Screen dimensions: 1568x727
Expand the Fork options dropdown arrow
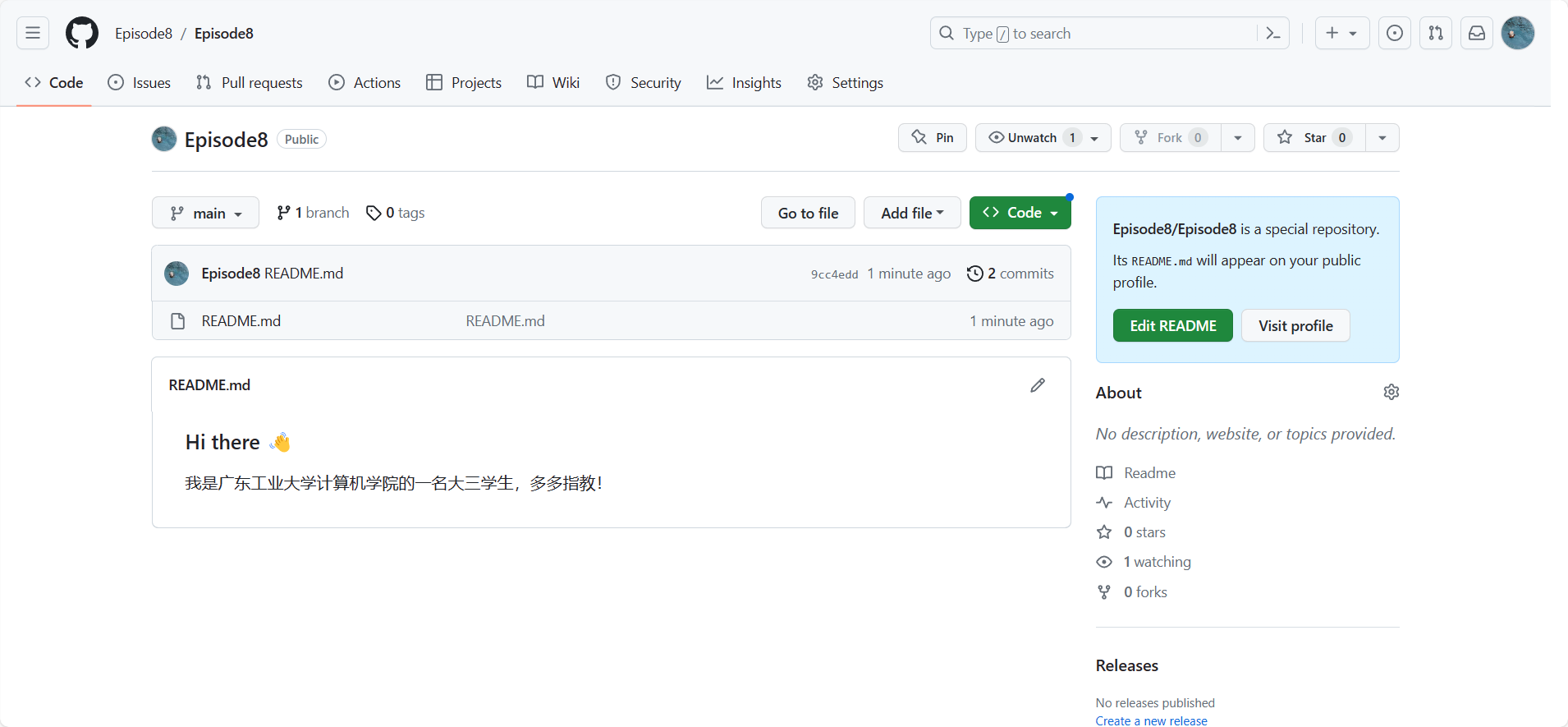1238,137
